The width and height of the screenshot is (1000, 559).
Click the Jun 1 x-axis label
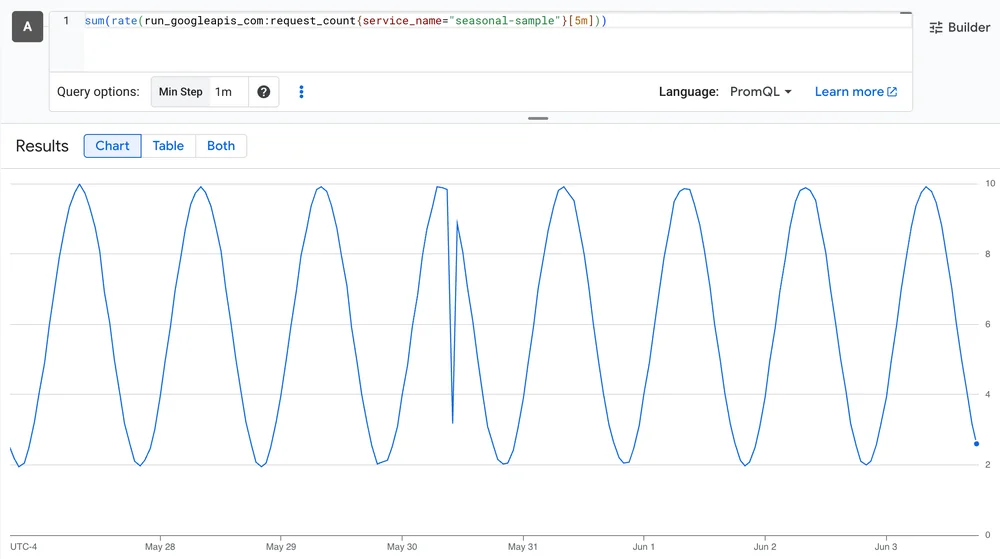[643, 547]
